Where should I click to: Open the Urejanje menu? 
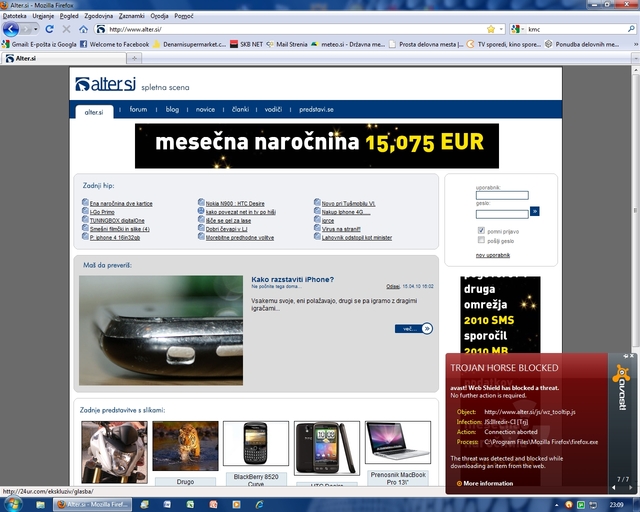(43, 16)
